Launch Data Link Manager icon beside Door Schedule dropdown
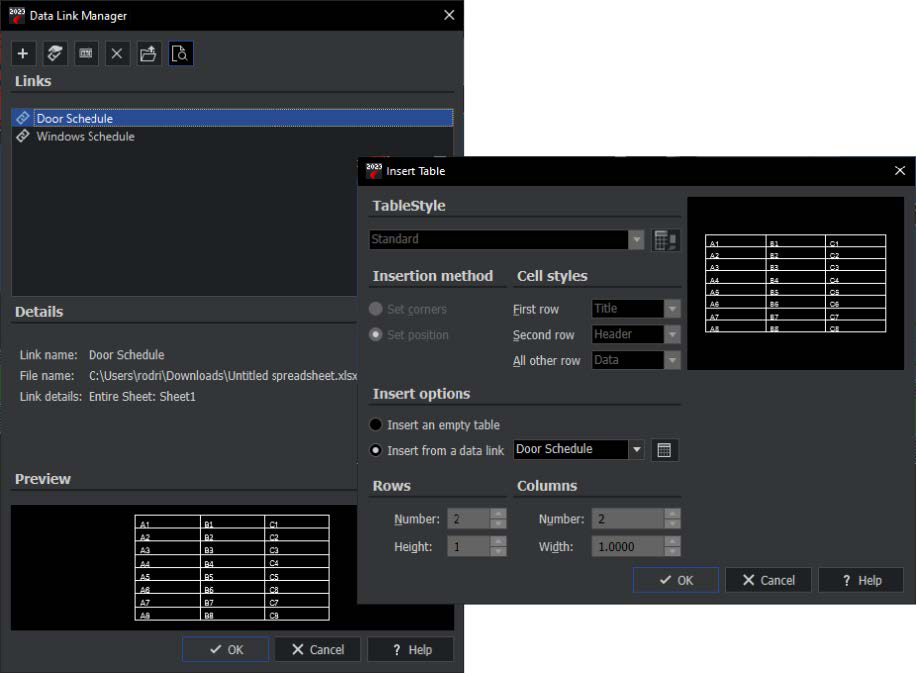The image size is (916, 673). click(x=664, y=450)
